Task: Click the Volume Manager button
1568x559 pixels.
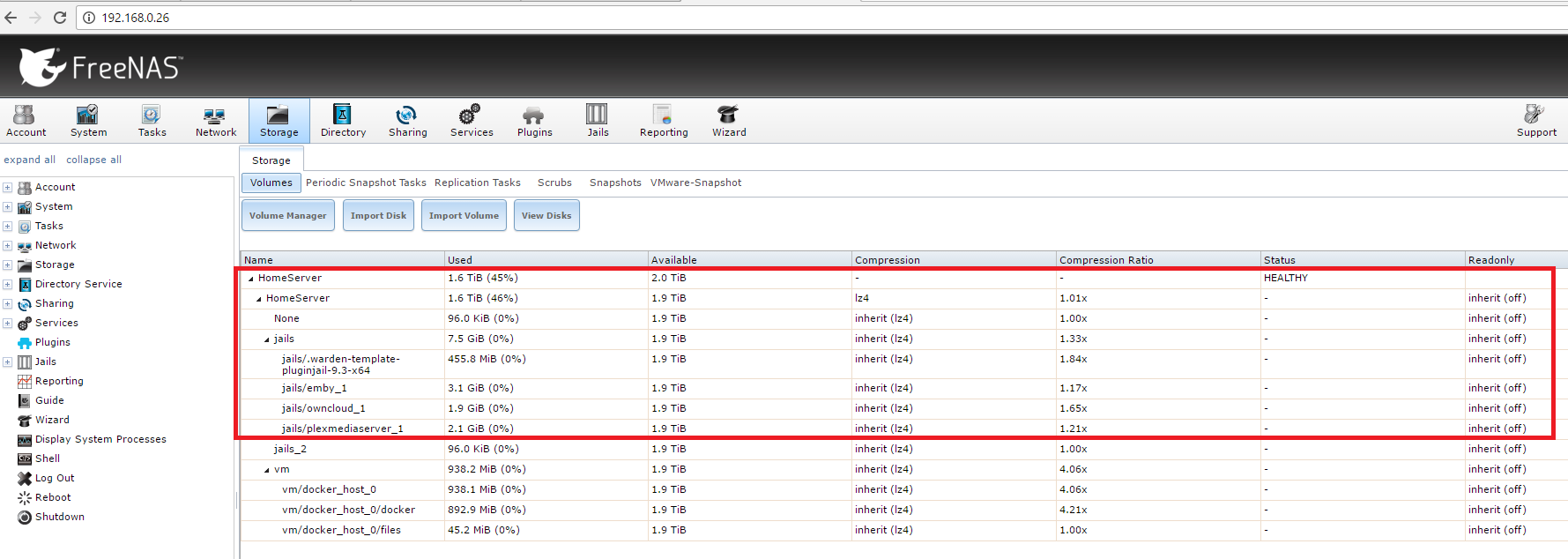Action: click(x=287, y=215)
